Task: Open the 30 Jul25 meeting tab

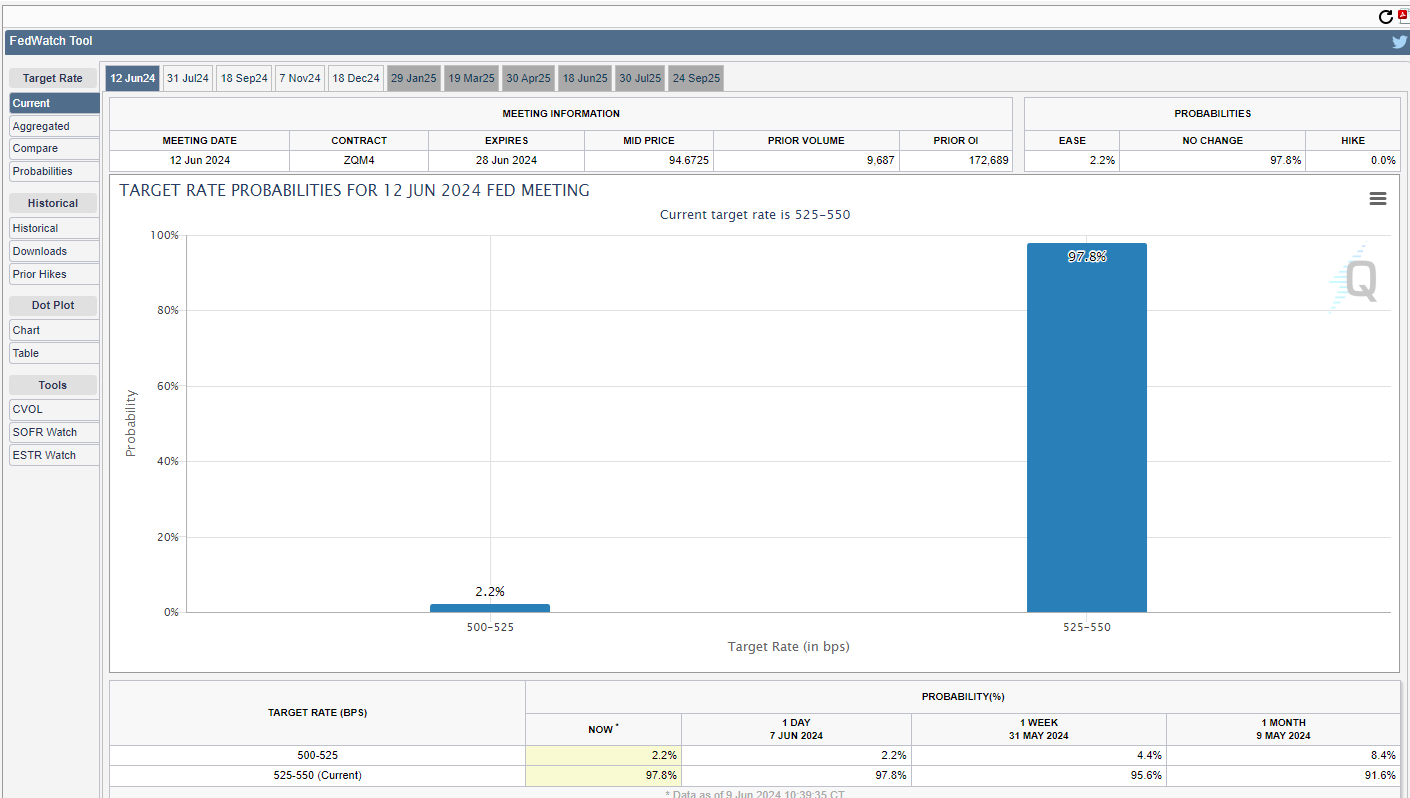Action: click(x=640, y=78)
